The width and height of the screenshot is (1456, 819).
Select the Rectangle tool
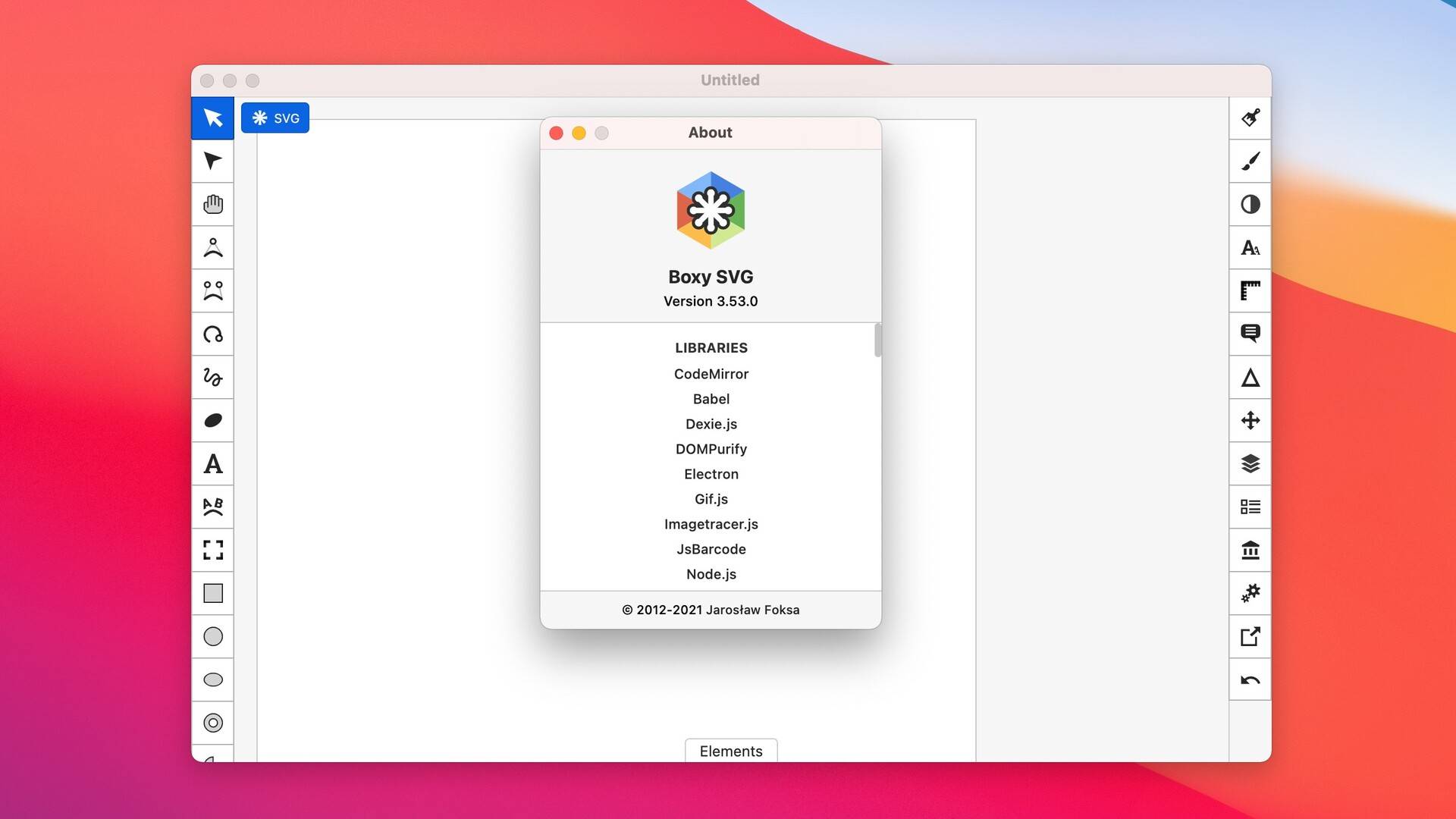coord(212,593)
